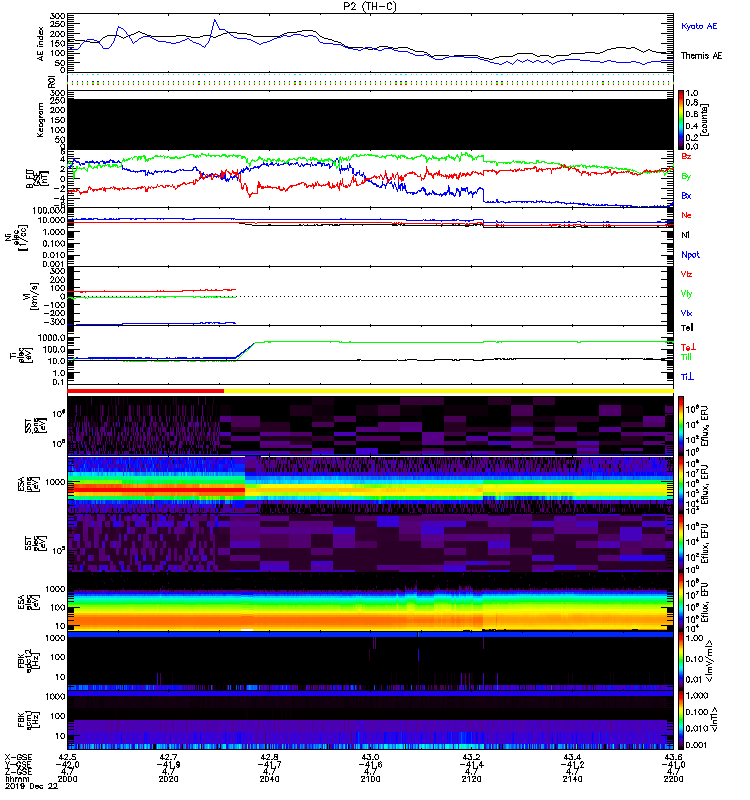The height and width of the screenshot is (800, 750).
Task: Click the SST ion Eflux color bar
Action: coord(681,426)
